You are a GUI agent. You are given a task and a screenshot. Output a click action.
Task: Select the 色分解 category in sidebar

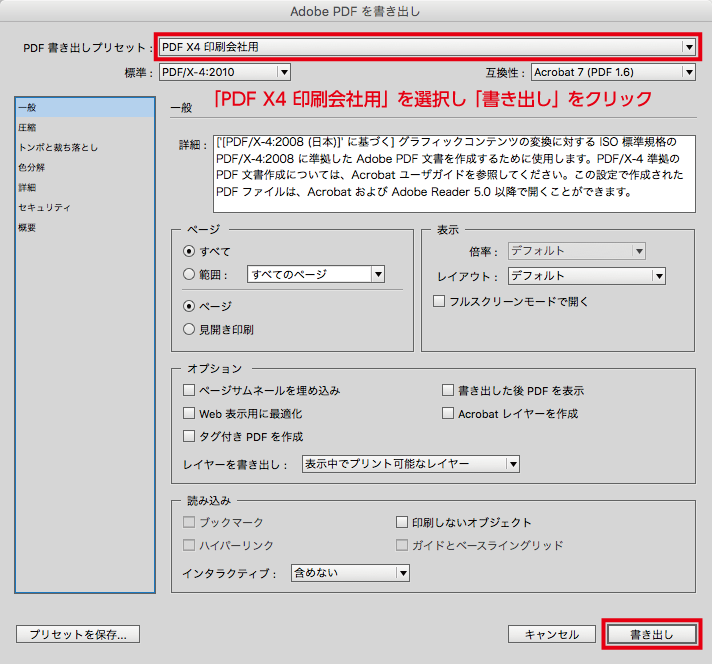click(85, 168)
